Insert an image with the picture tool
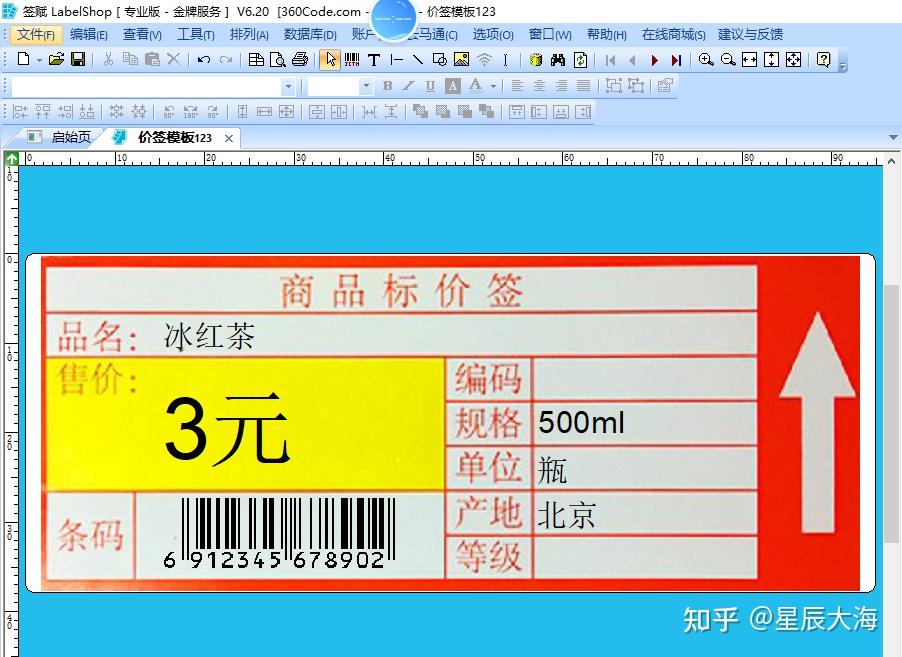The height and width of the screenshot is (657, 902). (x=459, y=60)
